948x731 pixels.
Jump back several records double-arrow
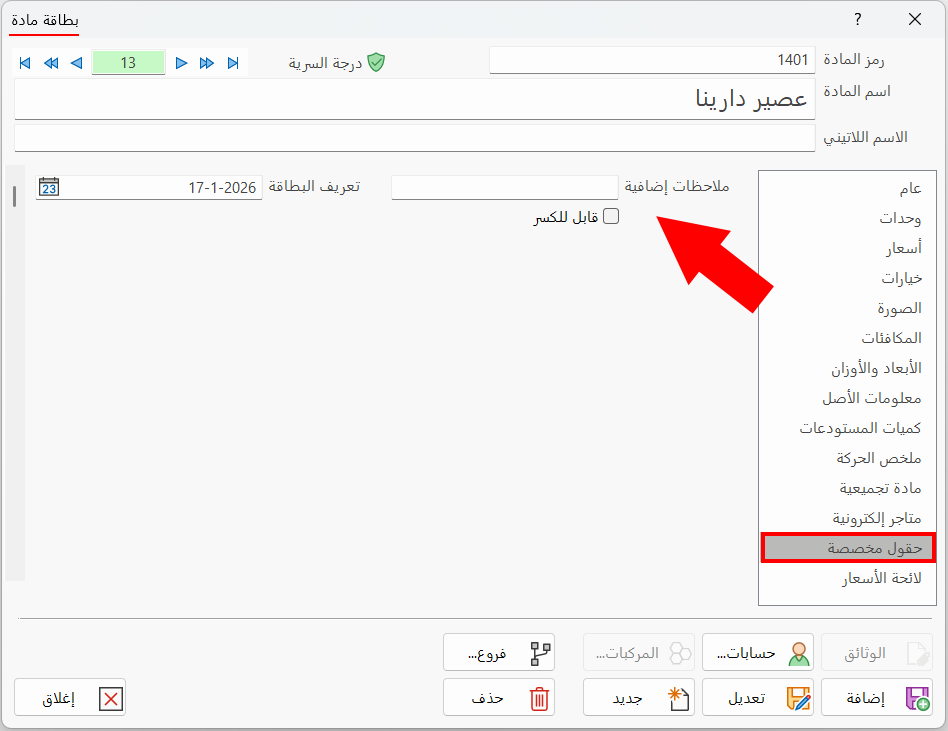(x=51, y=63)
